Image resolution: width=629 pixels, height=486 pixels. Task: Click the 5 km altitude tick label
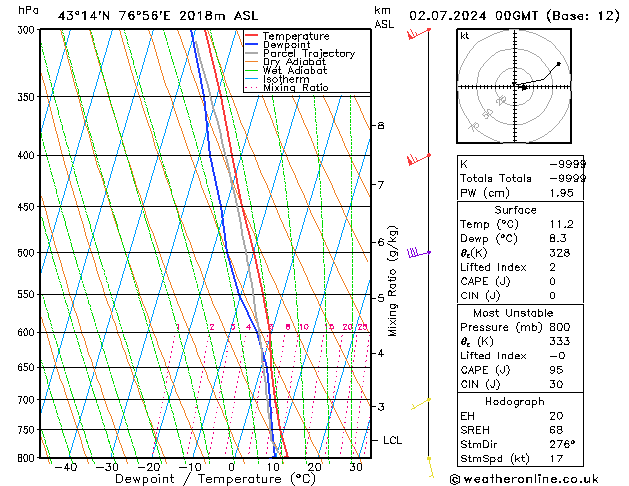coord(381,298)
